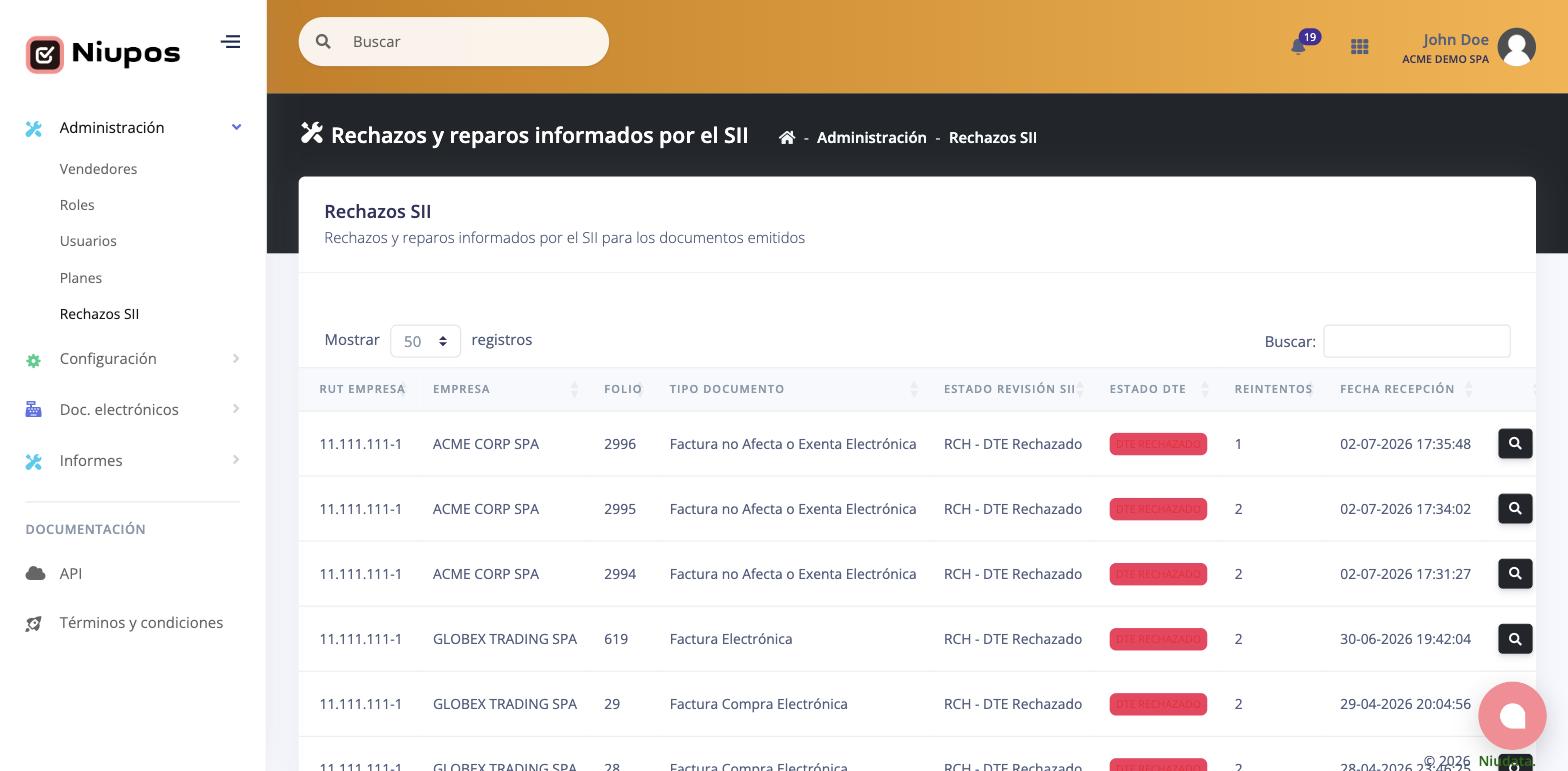
Task: Click the Administración tools icon in sidebar
Action: point(34,128)
